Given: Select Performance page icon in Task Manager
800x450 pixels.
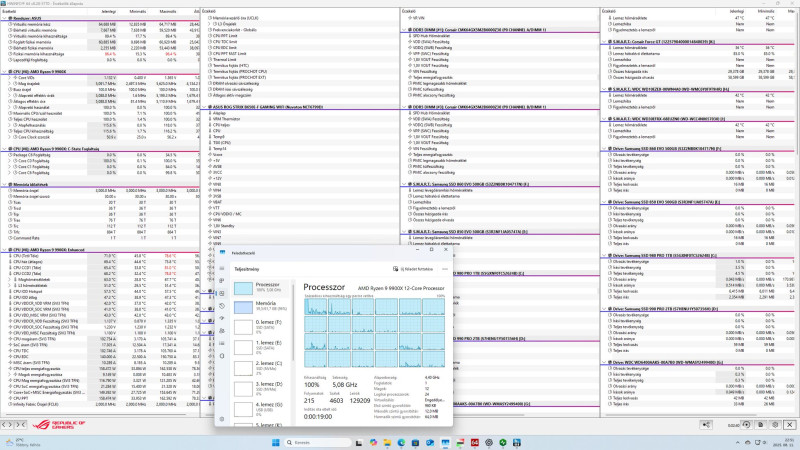Looking at the screenshot, I should pyautogui.click(x=222, y=293).
